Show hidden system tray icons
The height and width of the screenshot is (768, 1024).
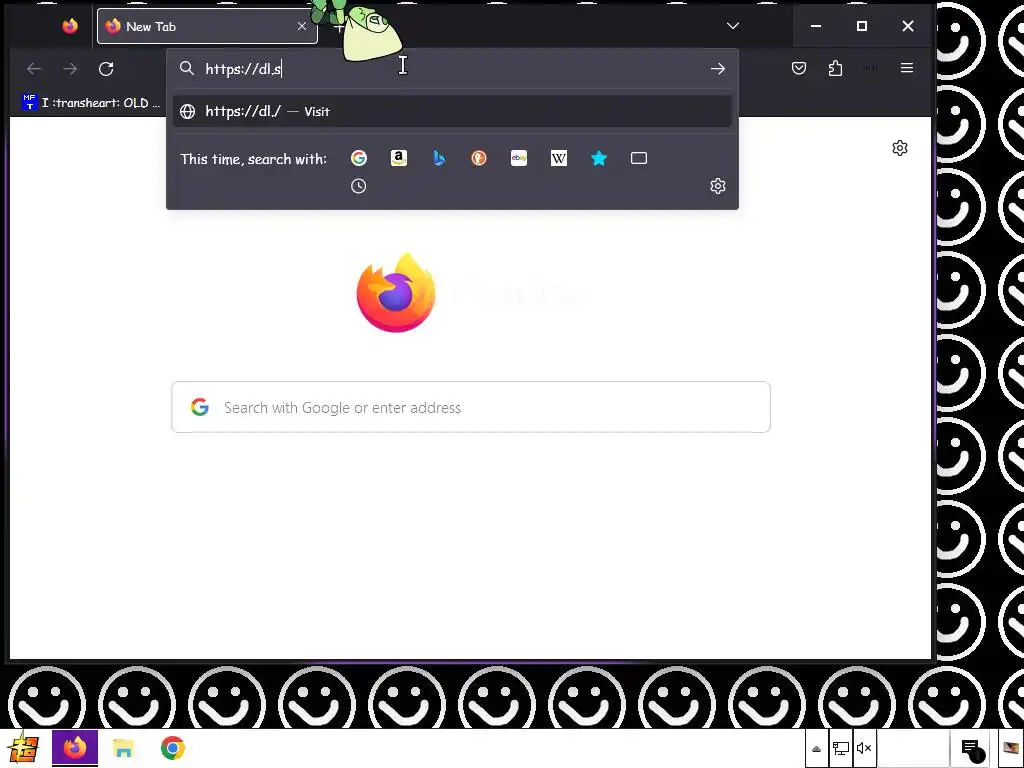pyautogui.click(x=816, y=748)
